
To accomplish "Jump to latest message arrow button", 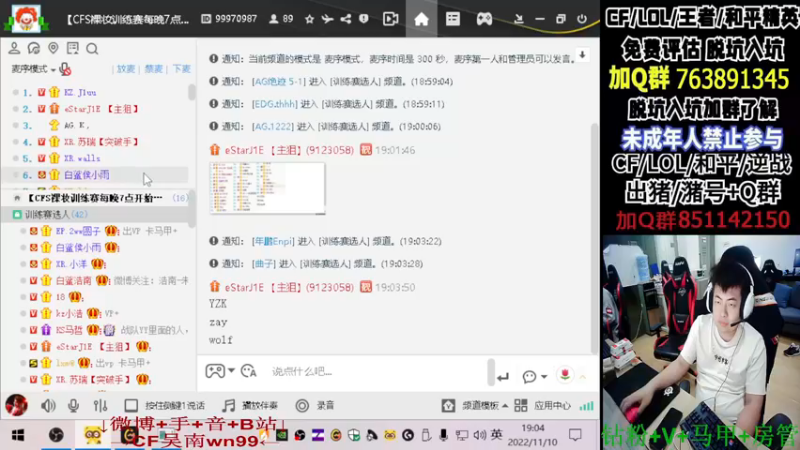I will click(582, 55).
